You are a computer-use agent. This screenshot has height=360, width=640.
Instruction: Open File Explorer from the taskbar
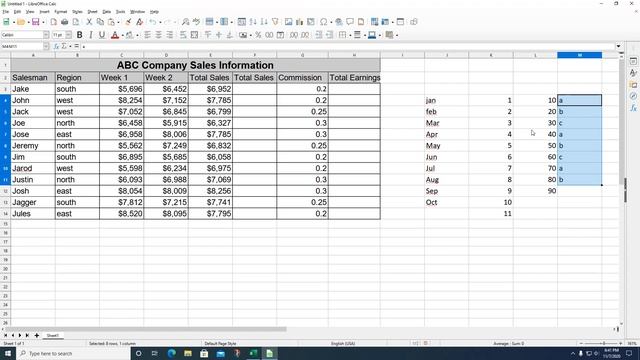coord(188,353)
